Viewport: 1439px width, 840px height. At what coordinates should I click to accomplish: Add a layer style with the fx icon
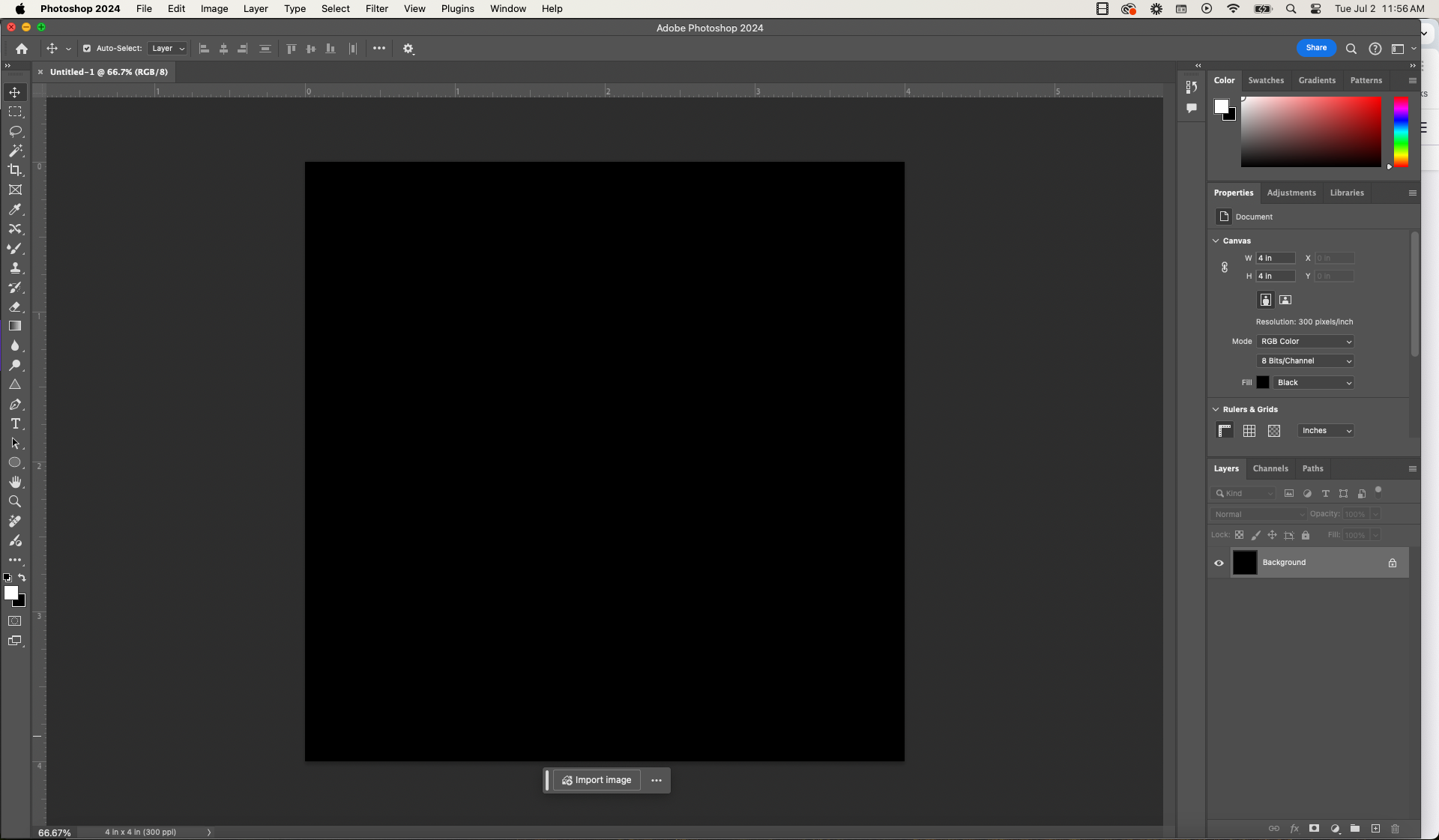[x=1294, y=829]
